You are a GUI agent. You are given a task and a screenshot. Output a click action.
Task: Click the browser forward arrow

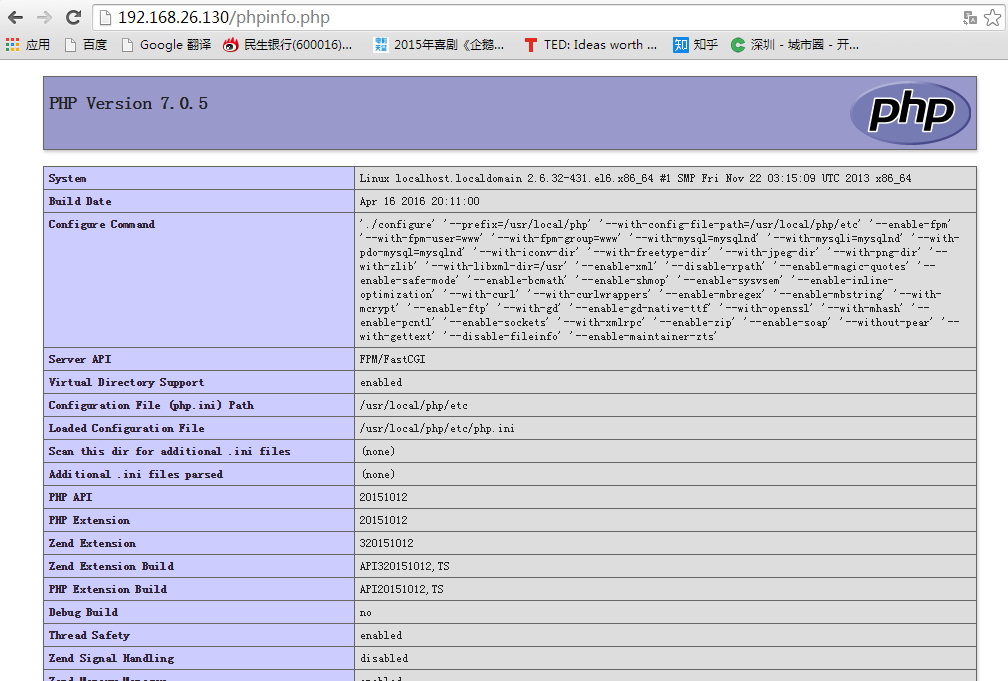[44, 17]
